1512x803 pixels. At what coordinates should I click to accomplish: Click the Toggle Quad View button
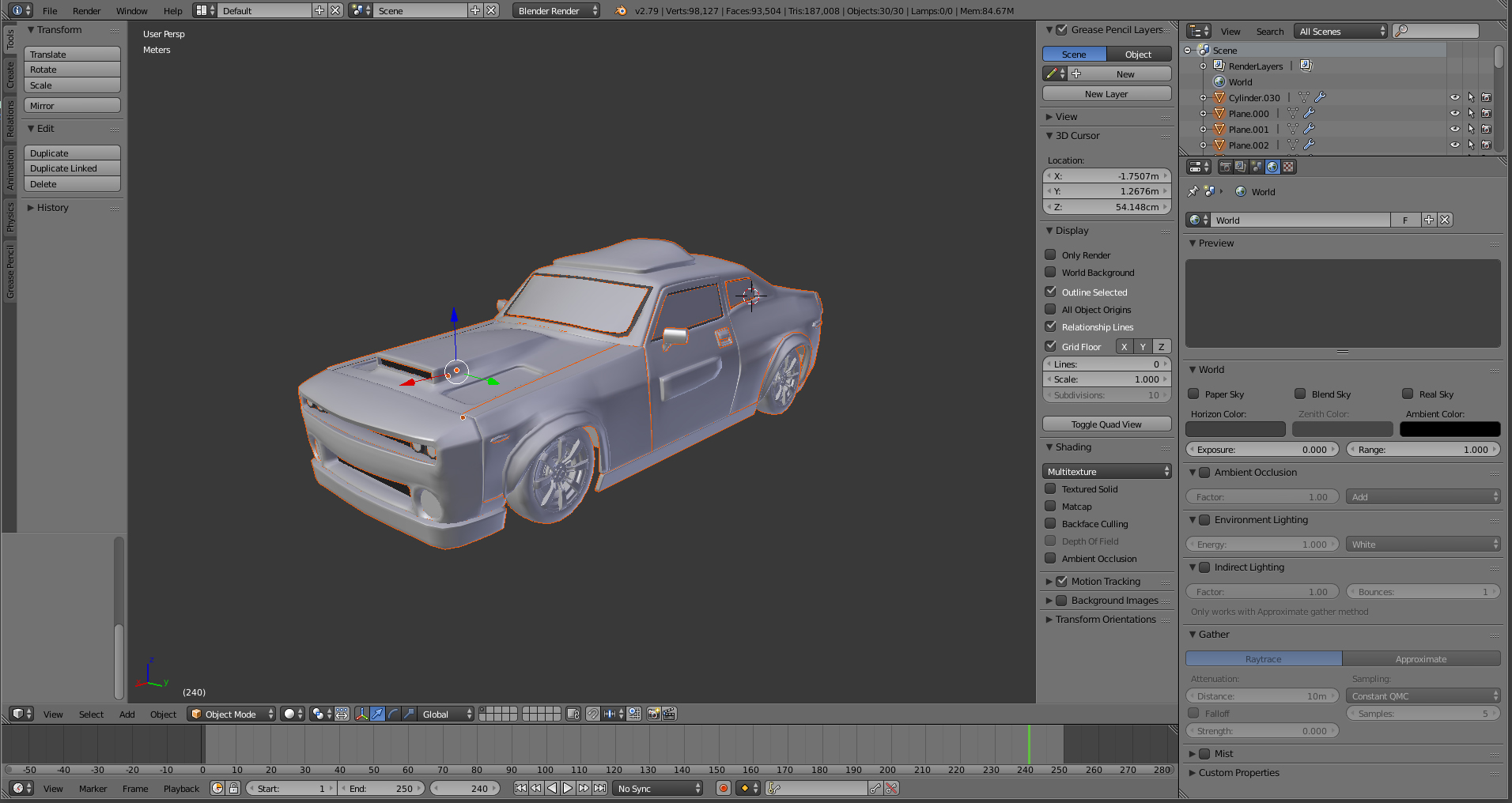tap(1106, 424)
